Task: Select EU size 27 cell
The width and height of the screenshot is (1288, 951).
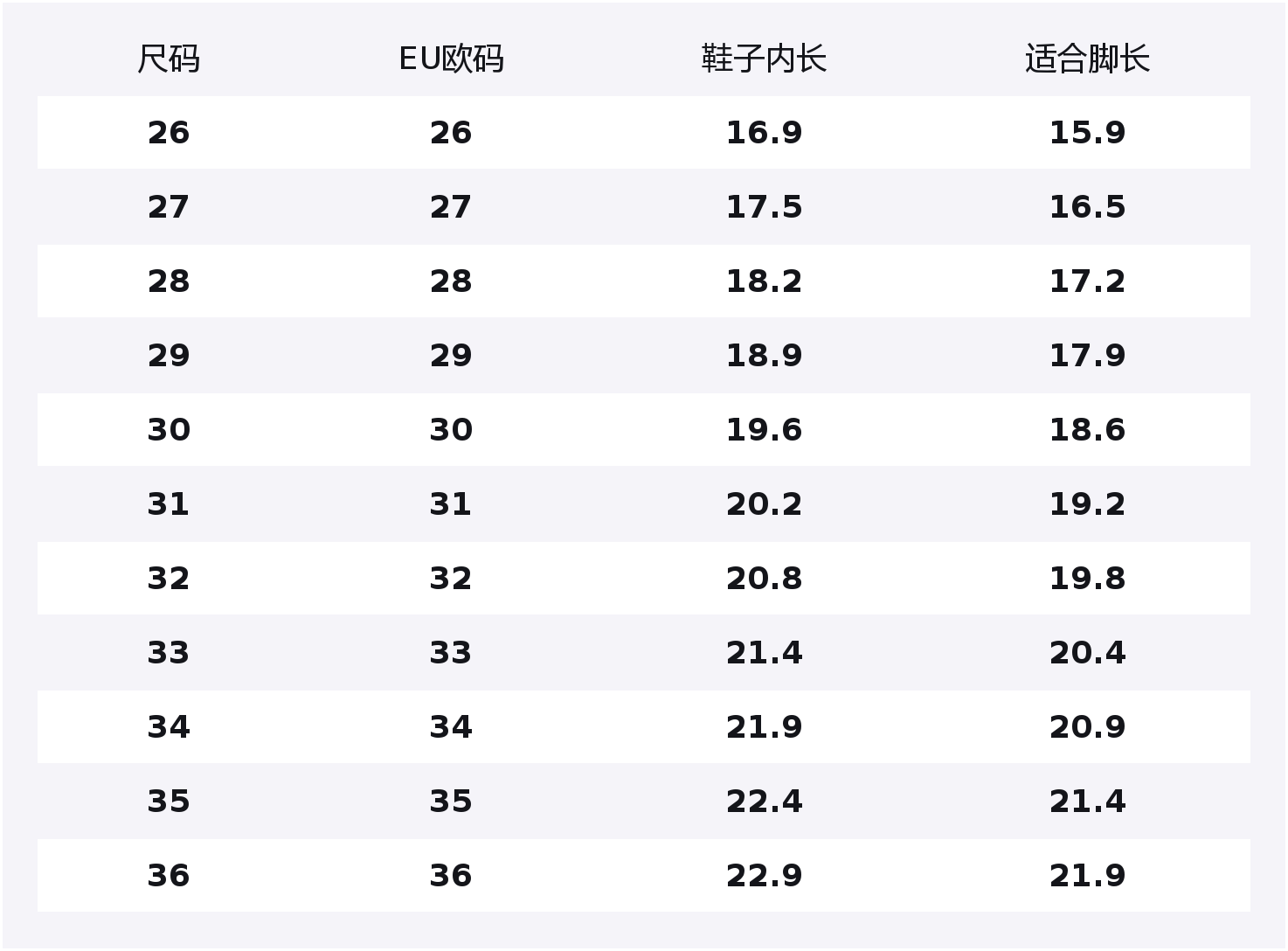Action: 451,207
